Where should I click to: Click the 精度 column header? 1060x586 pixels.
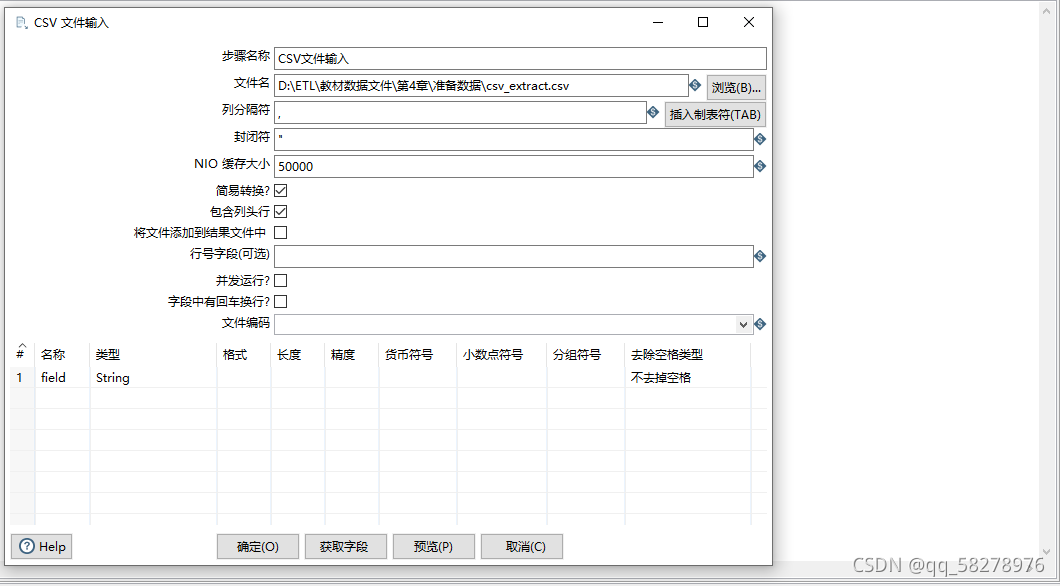click(352, 355)
